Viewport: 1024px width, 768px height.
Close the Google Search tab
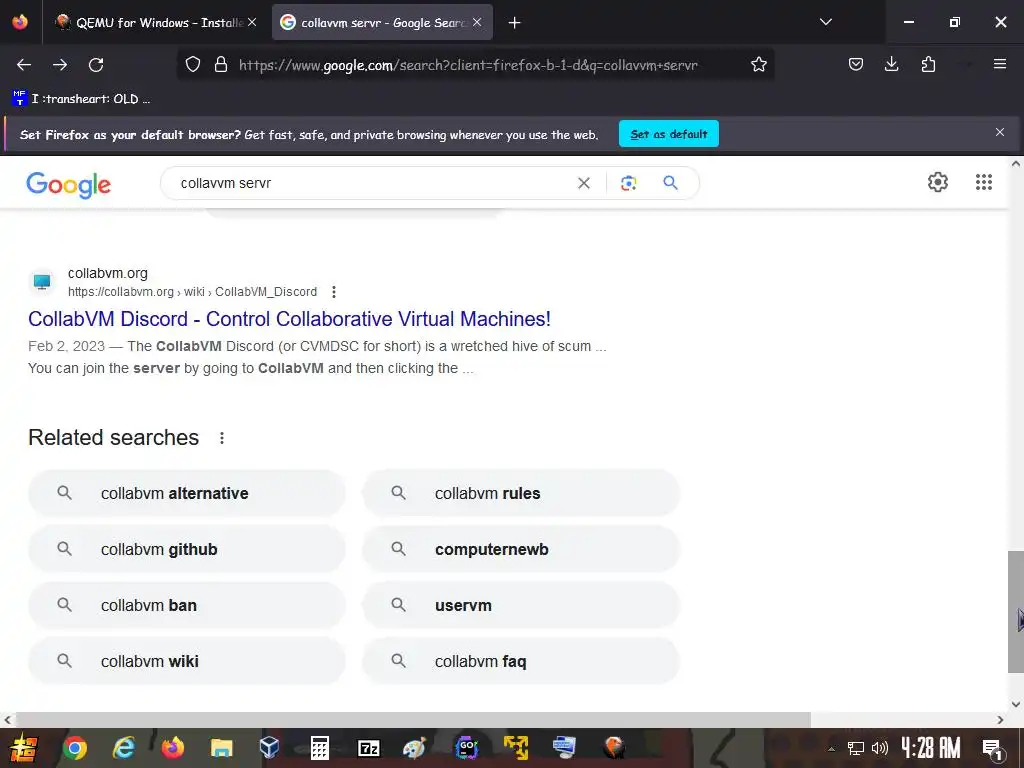coord(477,22)
